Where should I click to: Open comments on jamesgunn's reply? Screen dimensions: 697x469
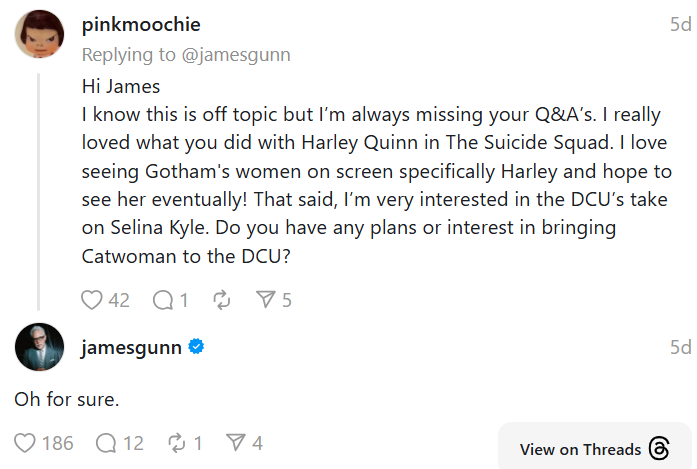pos(106,442)
